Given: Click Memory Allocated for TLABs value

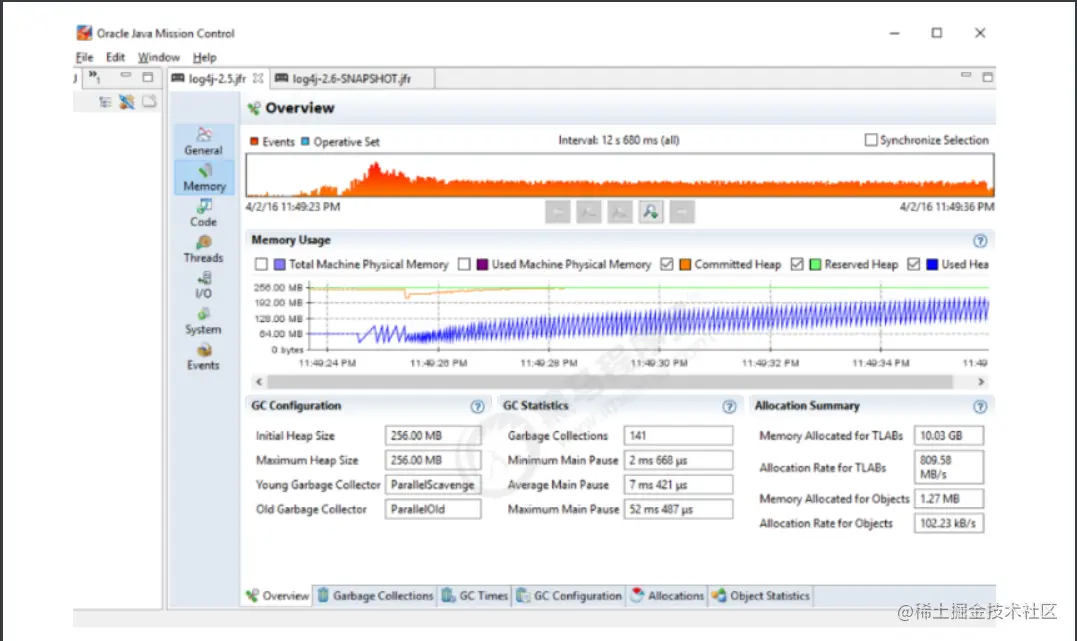Looking at the screenshot, I should pos(949,436).
